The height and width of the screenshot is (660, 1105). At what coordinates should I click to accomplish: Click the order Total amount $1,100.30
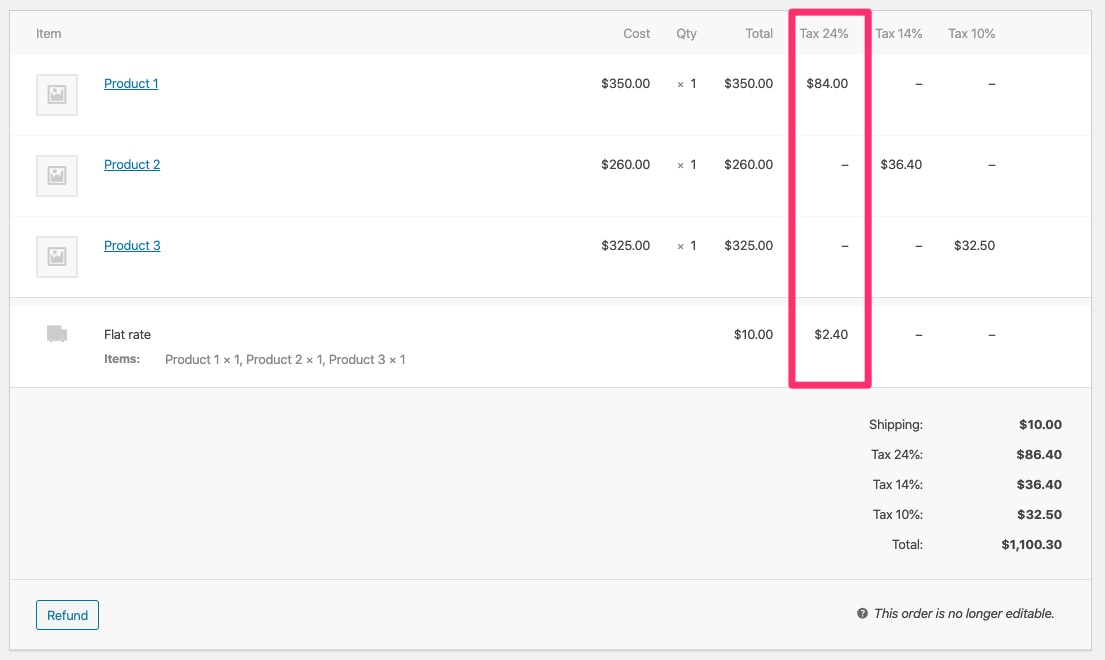click(1031, 544)
